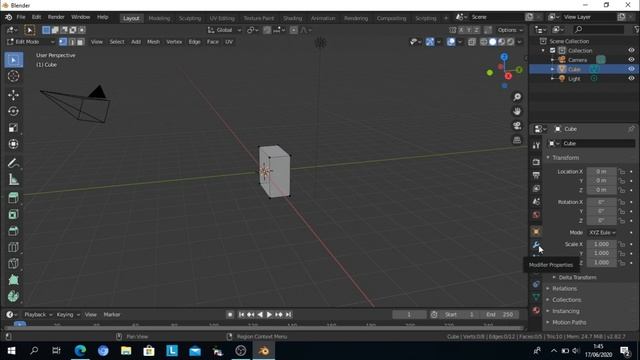Select the Light item in outliner

click(x=574, y=79)
